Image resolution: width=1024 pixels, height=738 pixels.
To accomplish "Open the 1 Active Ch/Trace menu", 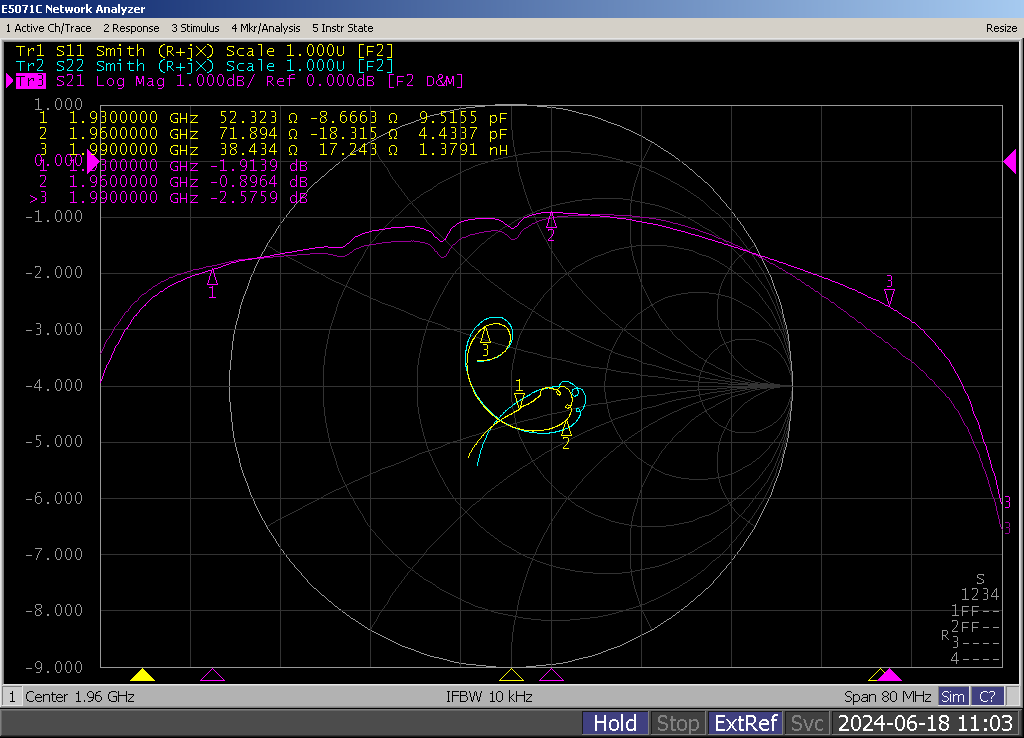I will click(49, 28).
